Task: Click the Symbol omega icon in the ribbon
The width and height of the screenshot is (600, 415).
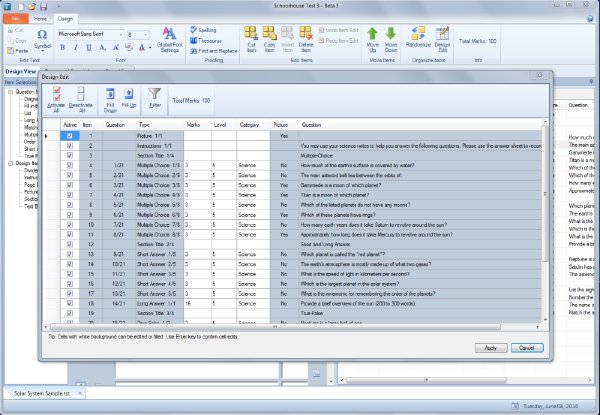Action: click(x=42, y=35)
